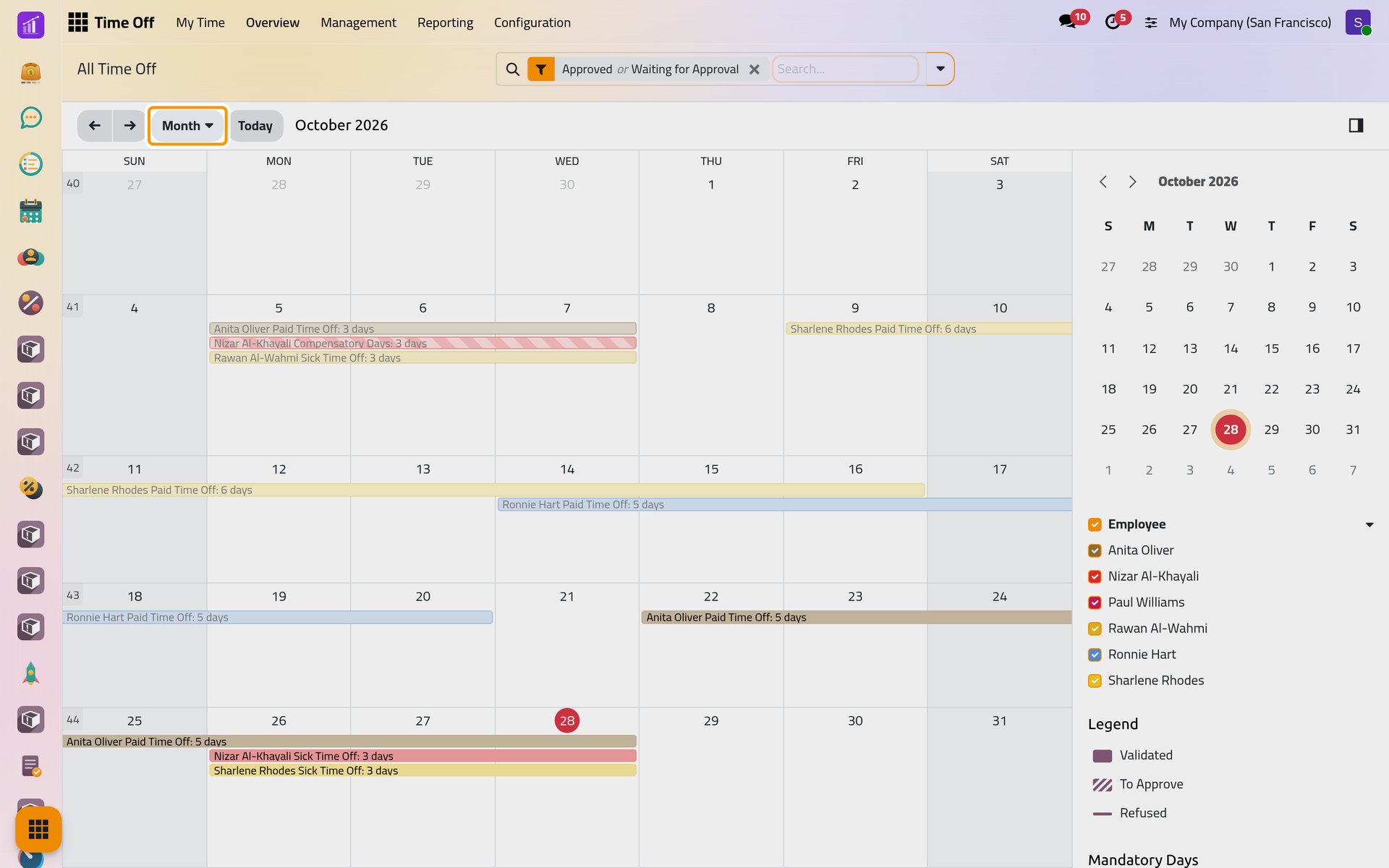Uncheck the Sharlene Rhodes checkbox
This screenshot has width=1389, height=868.
[1095, 681]
